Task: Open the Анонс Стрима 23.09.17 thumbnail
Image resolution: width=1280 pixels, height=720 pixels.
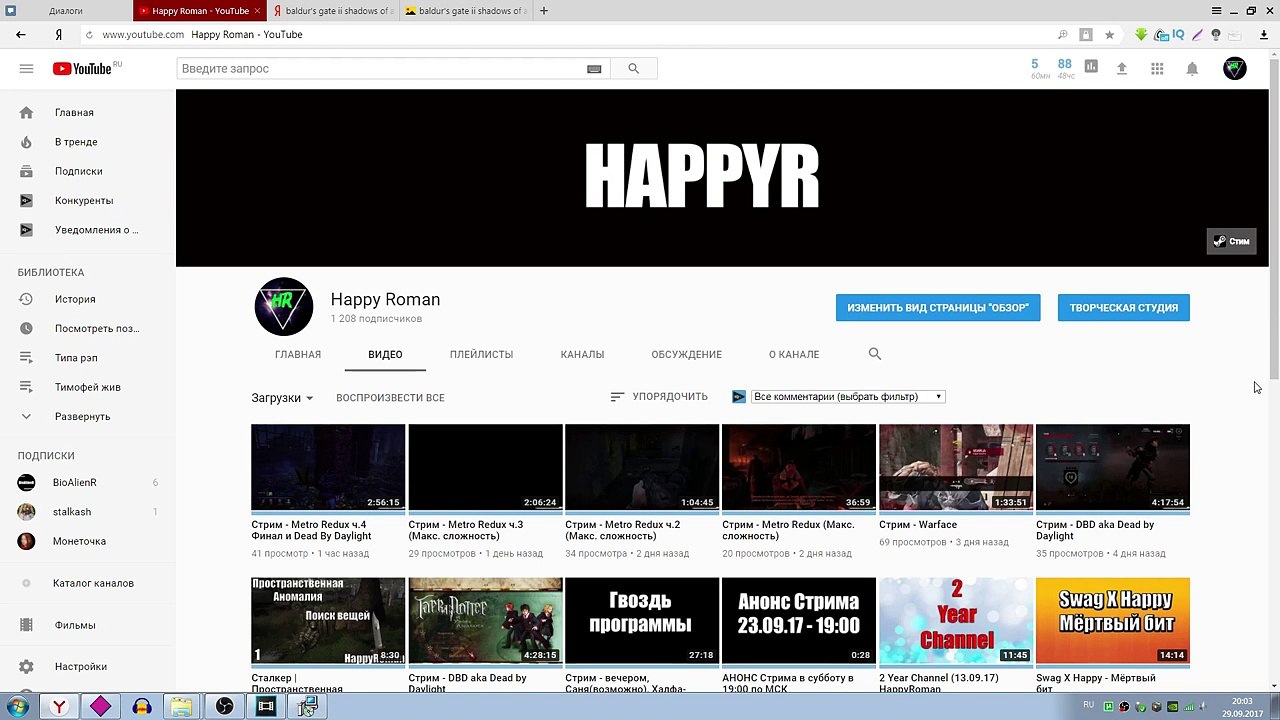Action: click(799, 620)
